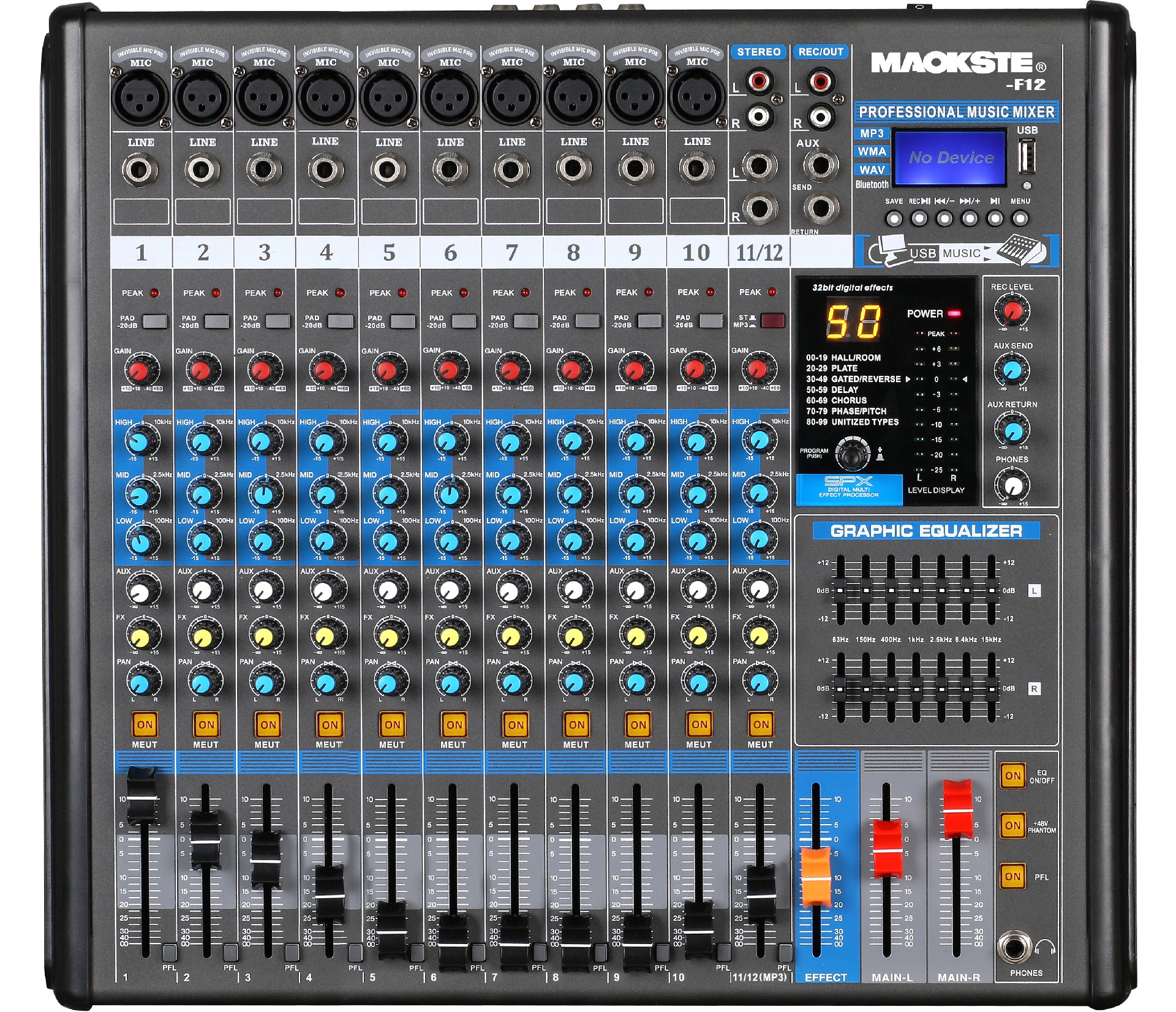This screenshot has width=1176, height=1012.
Task: Toggle channel 6 PAD -20dB switch
Action: 464,321
